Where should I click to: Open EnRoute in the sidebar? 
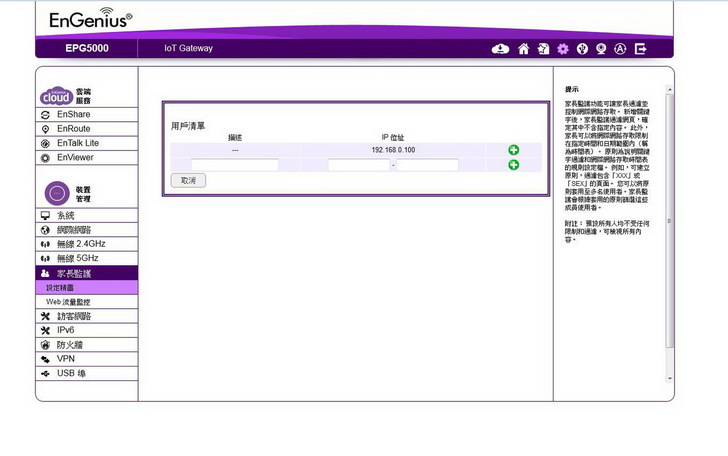86,129
